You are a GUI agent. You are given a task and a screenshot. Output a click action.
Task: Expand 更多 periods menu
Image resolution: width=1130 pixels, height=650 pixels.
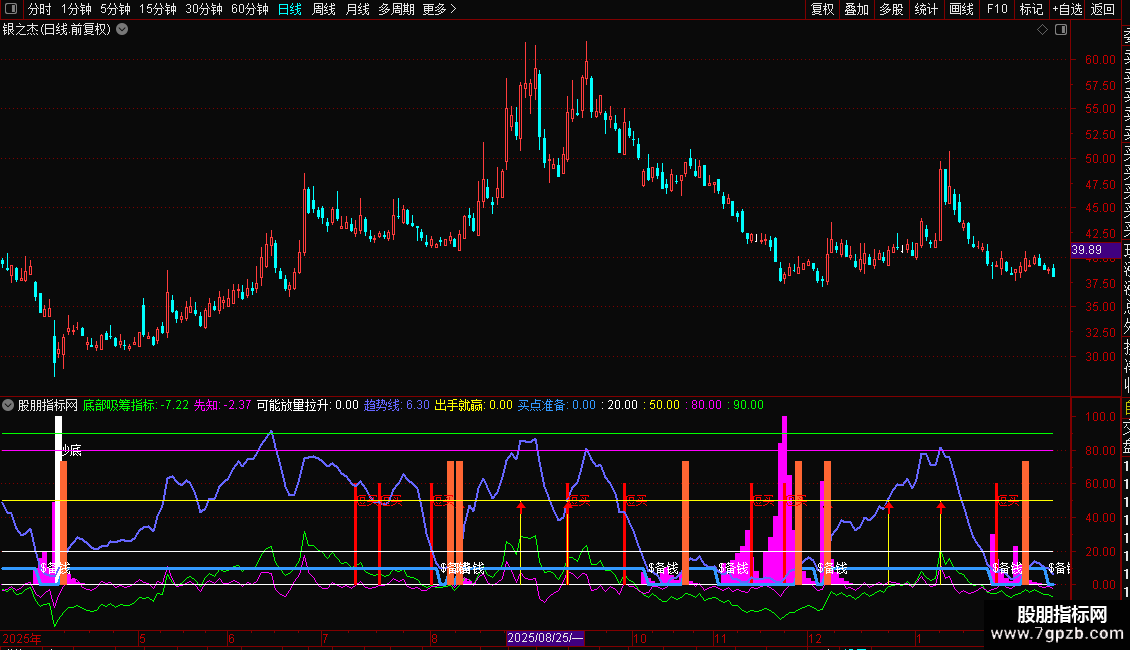click(x=440, y=10)
